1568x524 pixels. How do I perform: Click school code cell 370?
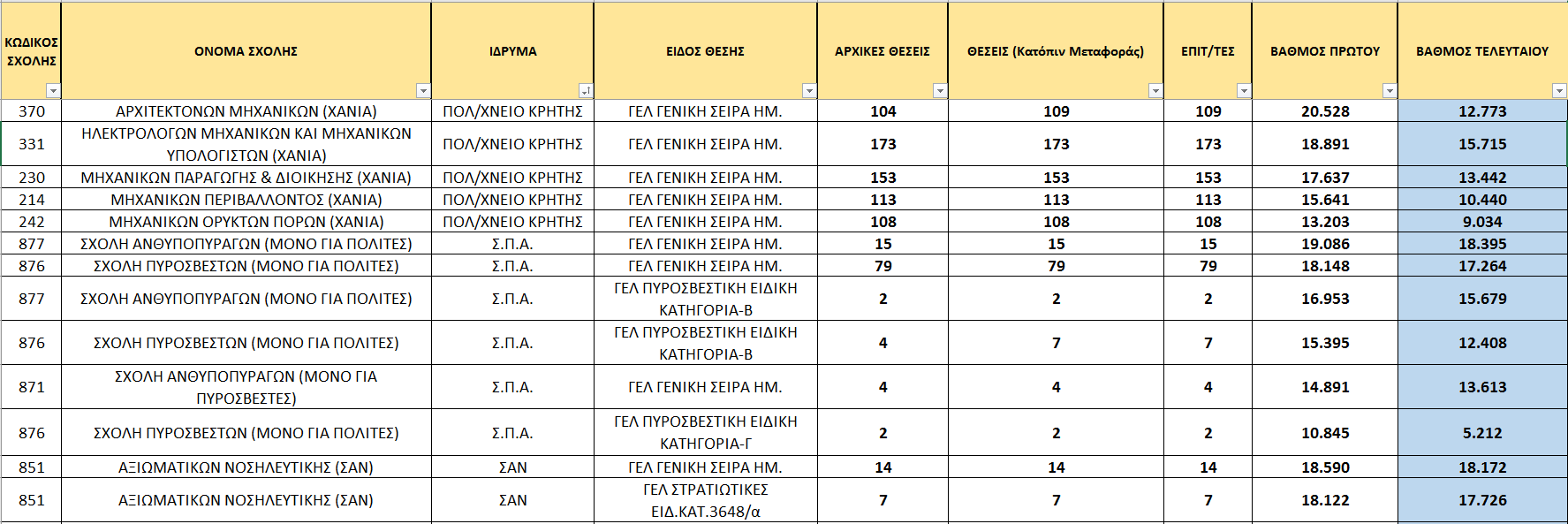tap(32, 111)
